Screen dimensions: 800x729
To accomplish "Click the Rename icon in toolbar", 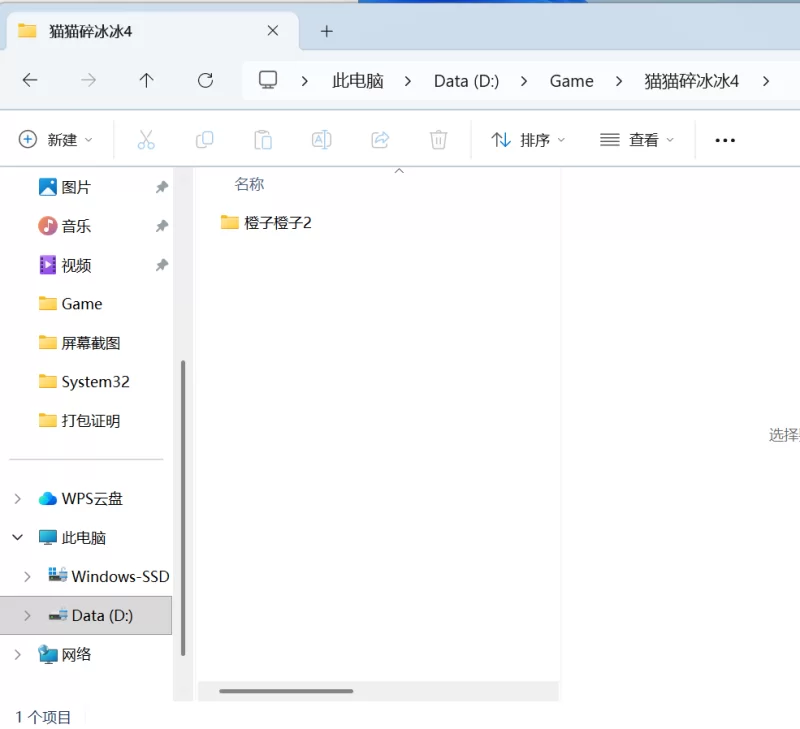I will (x=321, y=140).
